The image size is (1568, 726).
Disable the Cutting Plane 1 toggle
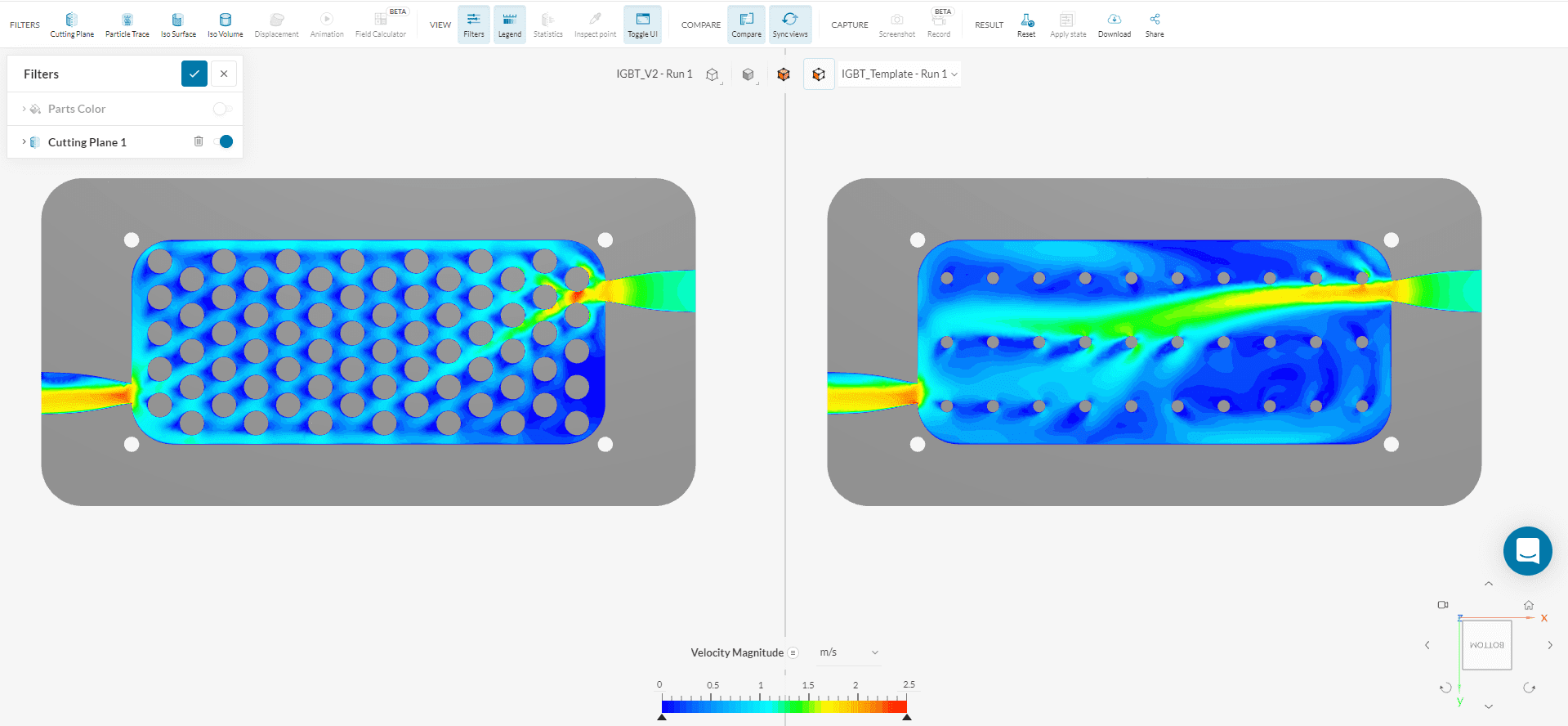click(223, 141)
